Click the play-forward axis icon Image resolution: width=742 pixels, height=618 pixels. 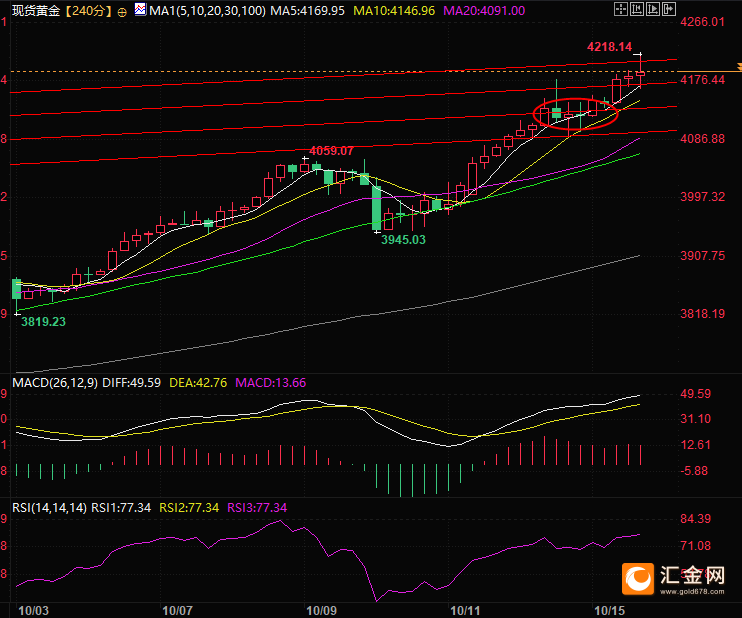[653, 9]
